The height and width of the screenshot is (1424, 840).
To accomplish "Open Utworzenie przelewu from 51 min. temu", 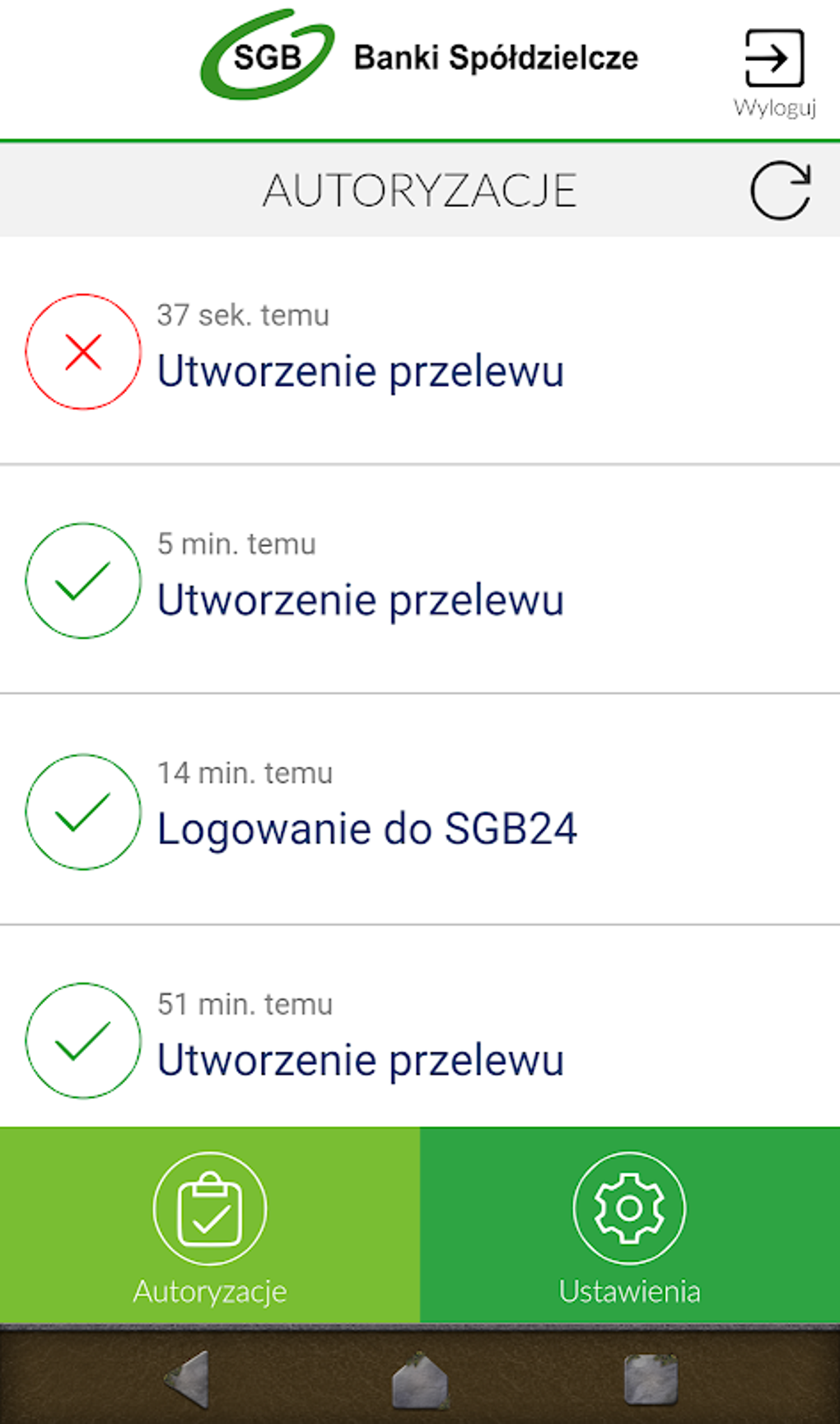I will (x=361, y=1059).
